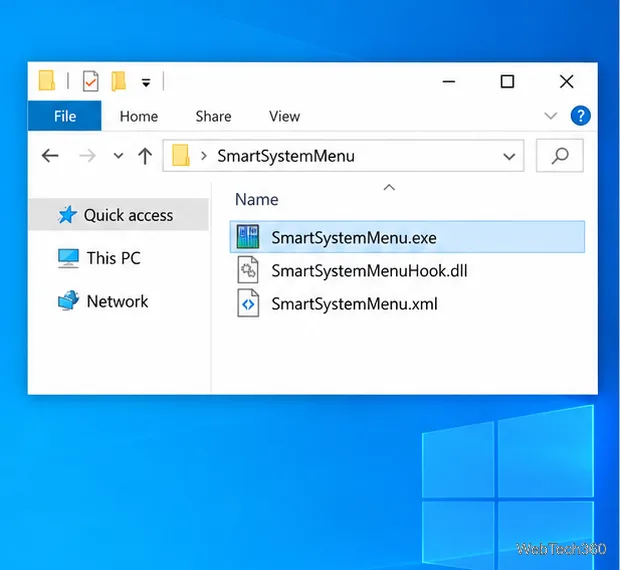
Task: Click the SmartSystemMenu.exe application icon
Action: [248, 236]
